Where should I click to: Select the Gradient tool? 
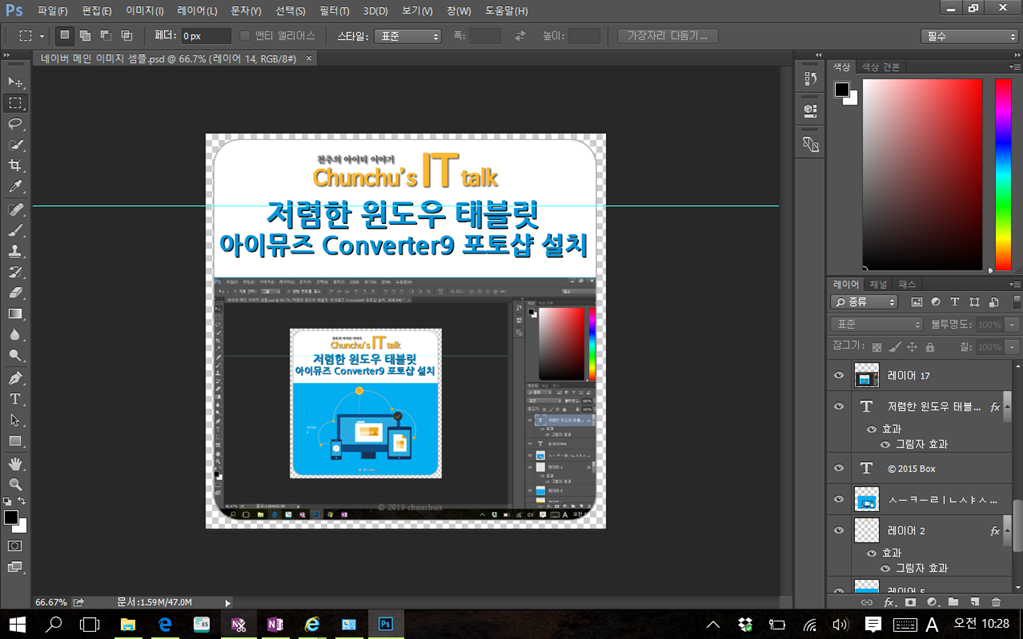click(15, 314)
